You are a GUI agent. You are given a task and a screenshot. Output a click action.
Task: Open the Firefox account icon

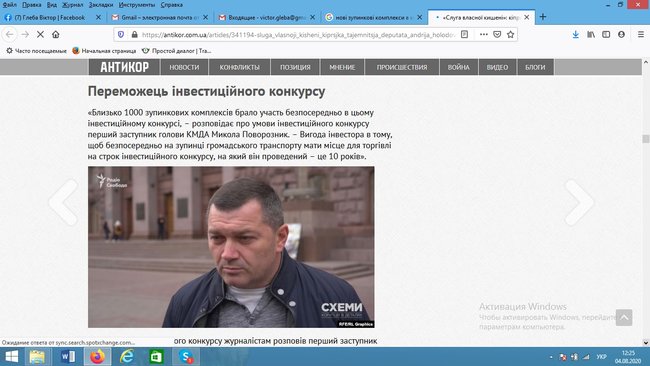click(621, 34)
